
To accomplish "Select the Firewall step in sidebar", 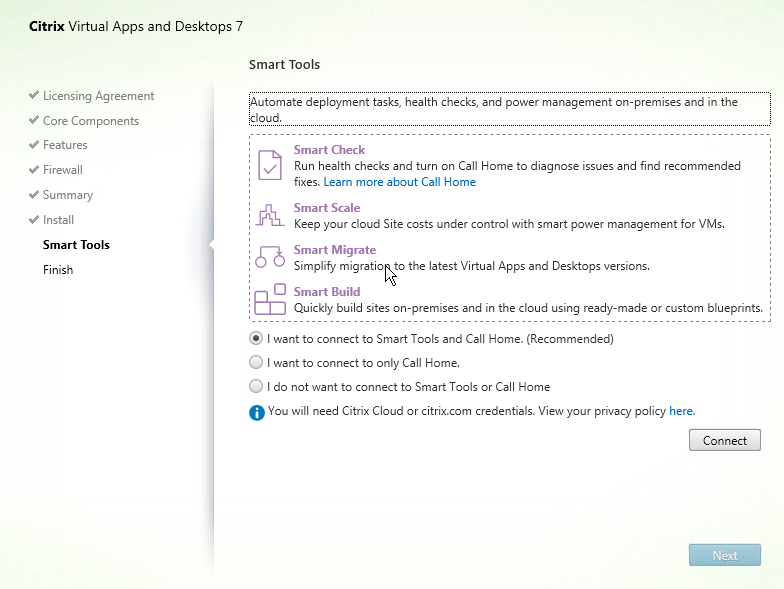I will pos(62,170).
